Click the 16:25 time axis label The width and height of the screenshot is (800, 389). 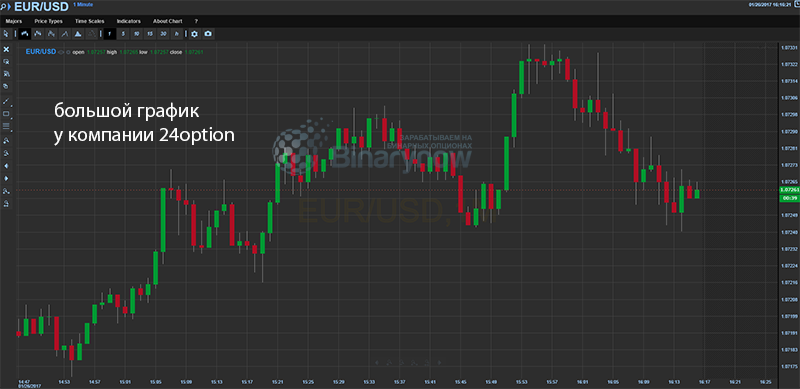tap(766, 382)
